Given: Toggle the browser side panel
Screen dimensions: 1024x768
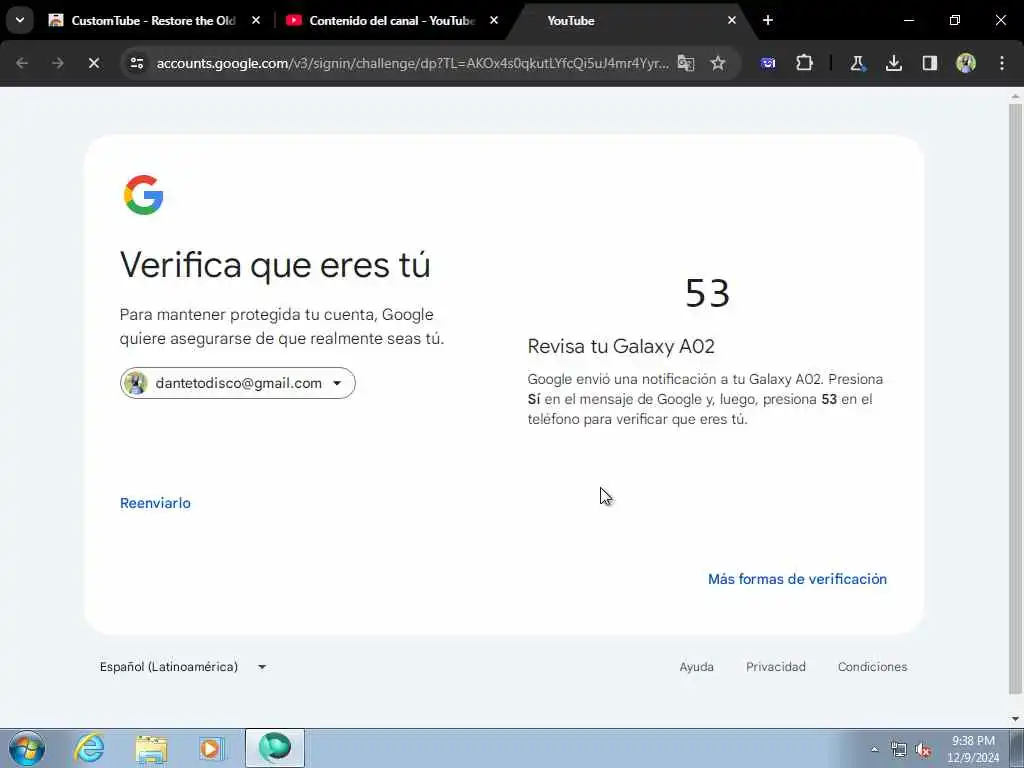Looking at the screenshot, I should (x=929, y=63).
